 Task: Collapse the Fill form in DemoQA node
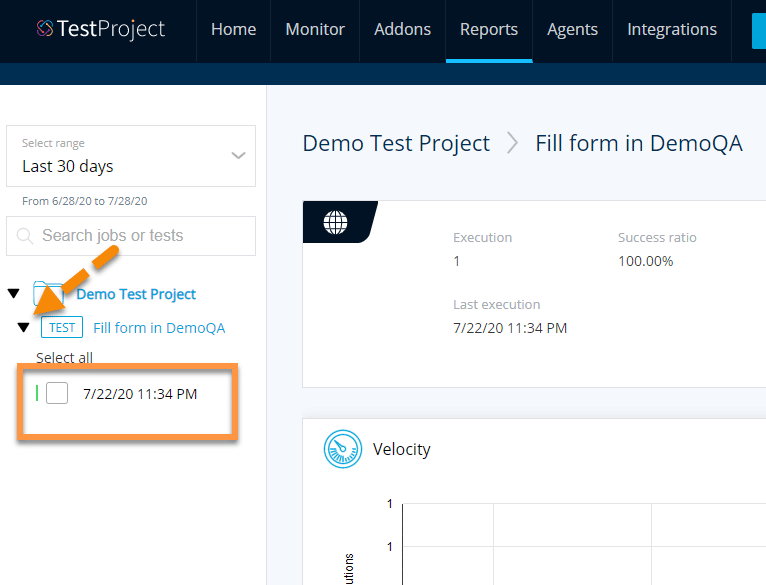coord(23,327)
